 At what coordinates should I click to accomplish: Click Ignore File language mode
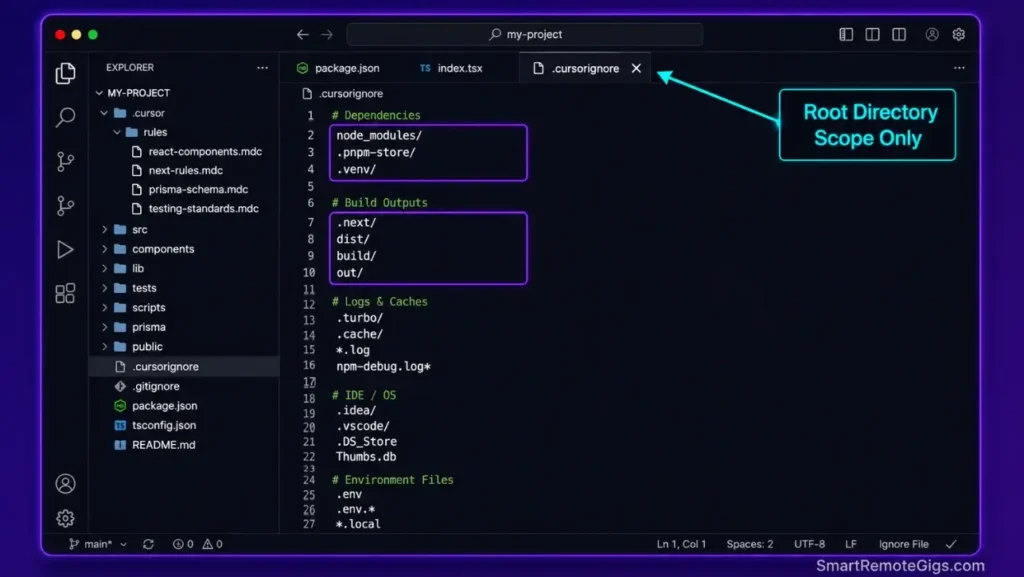(x=903, y=544)
